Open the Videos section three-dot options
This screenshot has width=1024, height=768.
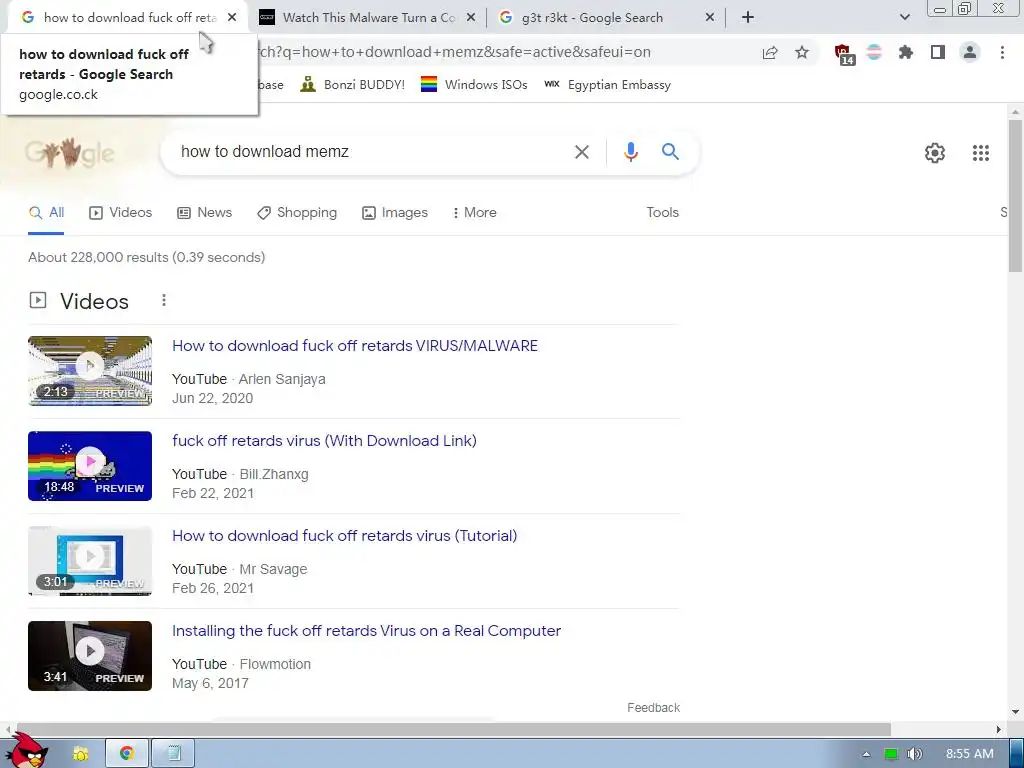[x=164, y=300]
